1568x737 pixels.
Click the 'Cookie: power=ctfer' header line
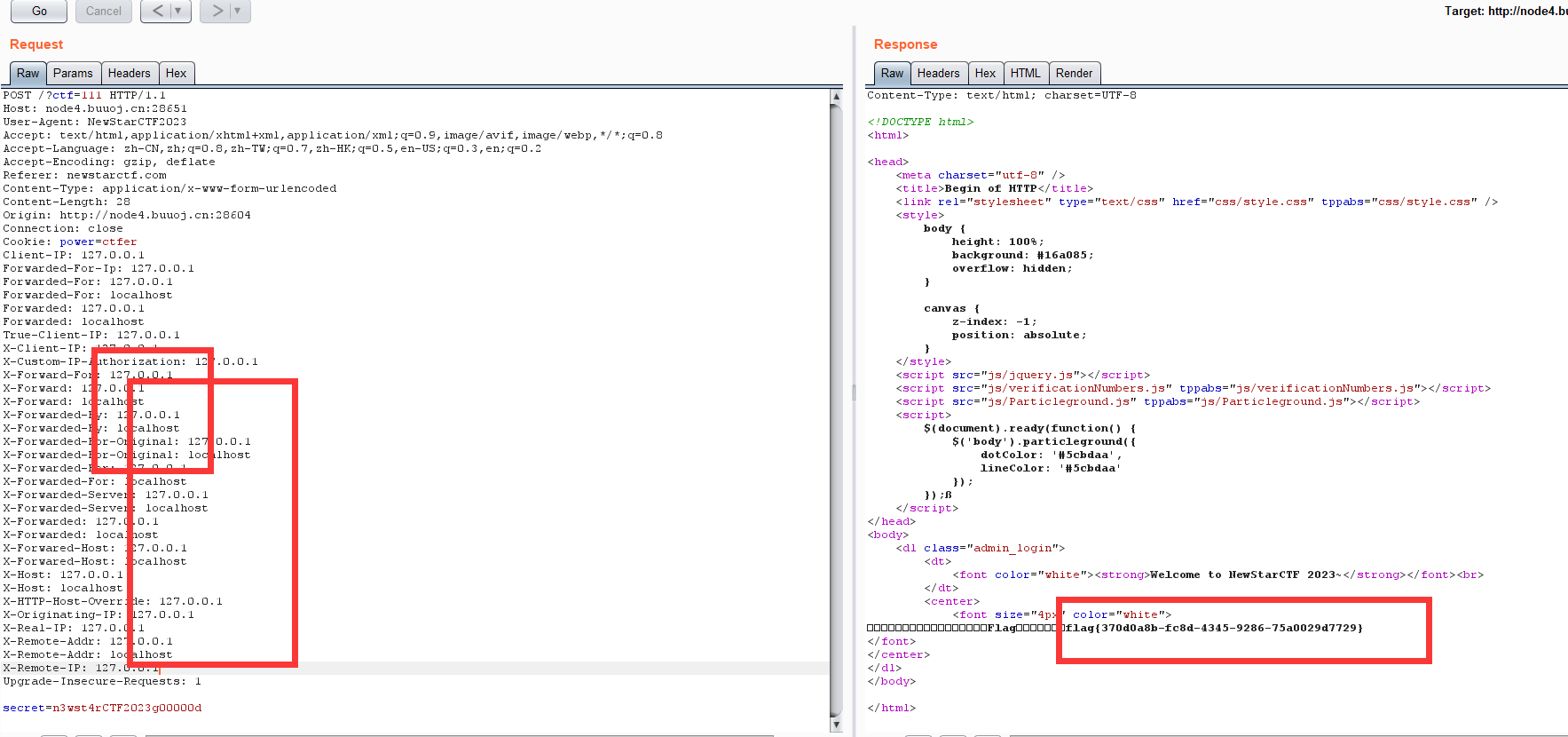tap(70, 242)
